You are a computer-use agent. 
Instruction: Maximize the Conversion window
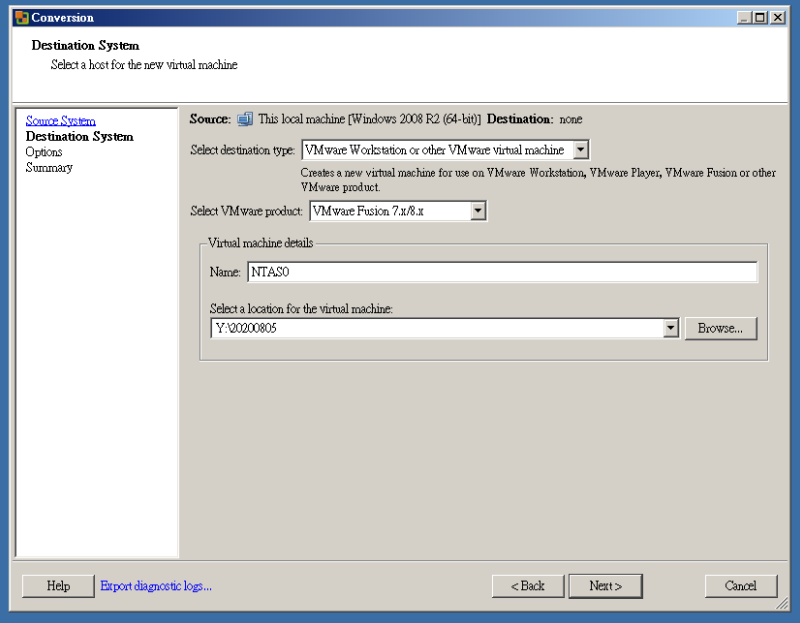point(760,18)
